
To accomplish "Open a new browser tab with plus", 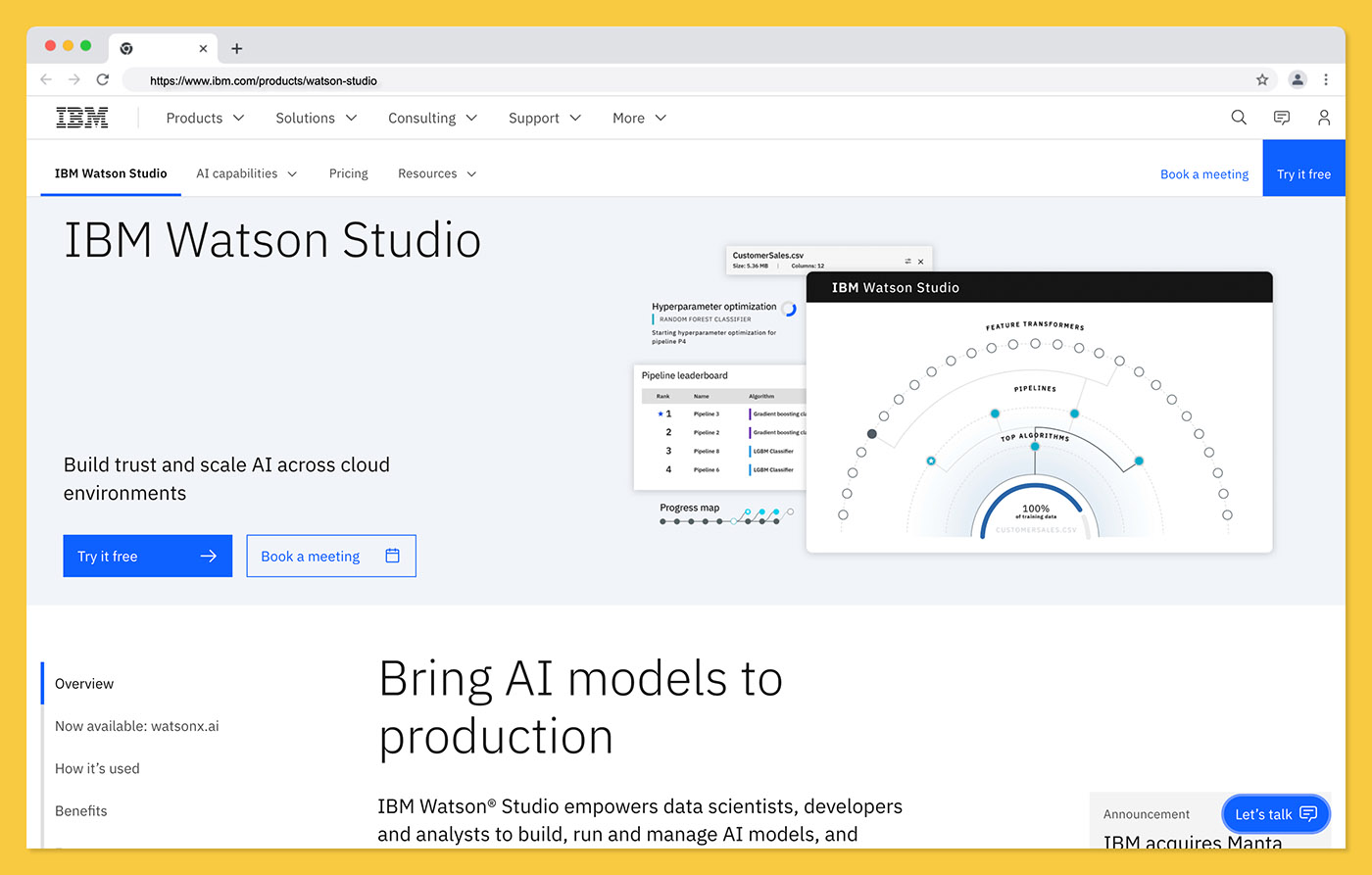I will click(x=236, y=48).
